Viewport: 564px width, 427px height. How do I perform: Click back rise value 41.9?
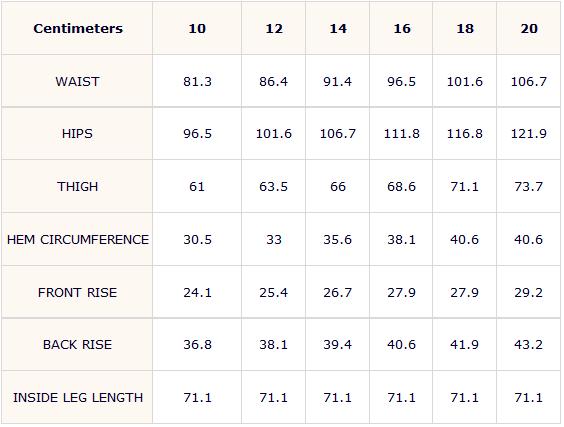464,345
